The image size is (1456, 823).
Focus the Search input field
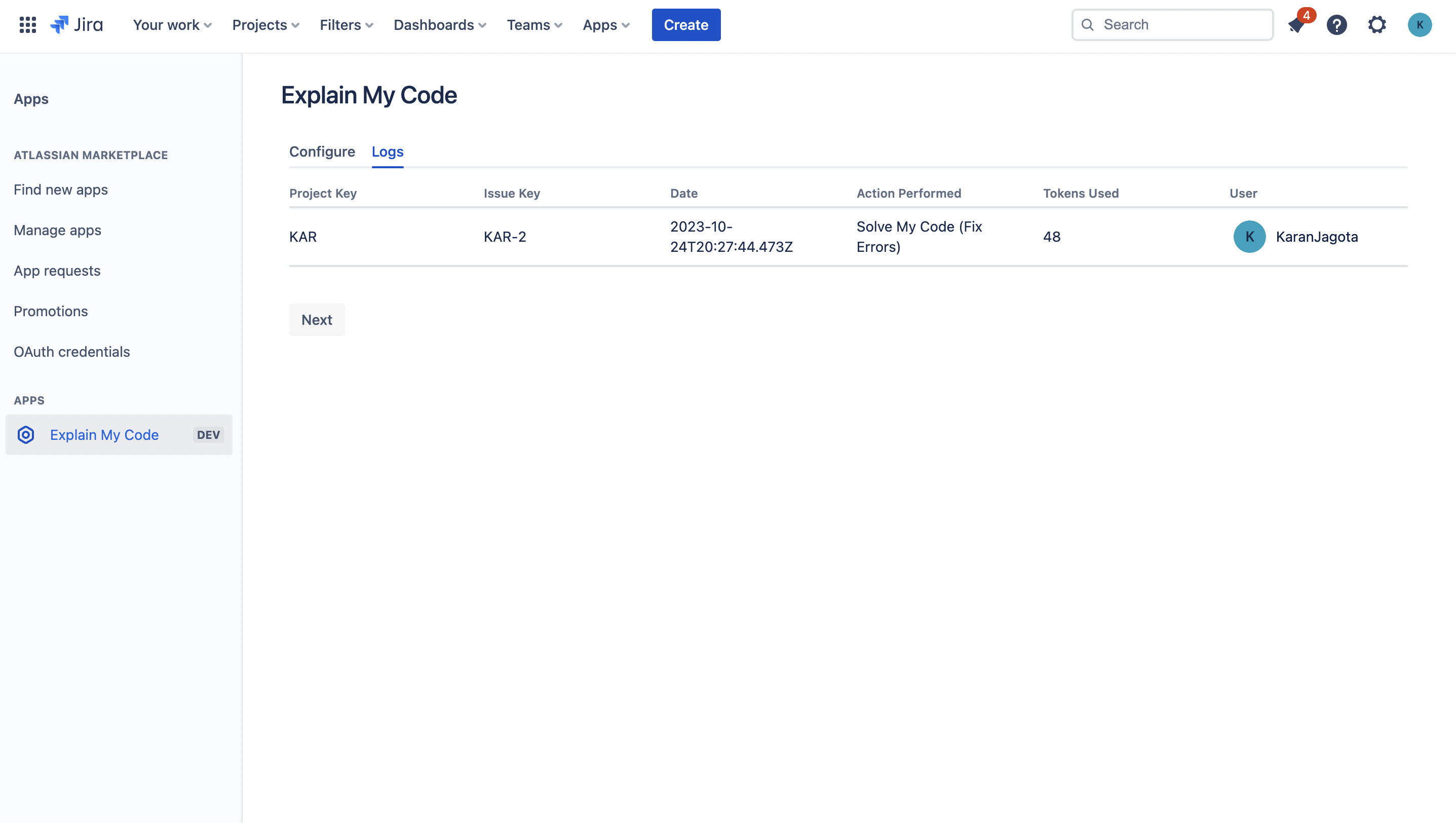click(1181, 25)
